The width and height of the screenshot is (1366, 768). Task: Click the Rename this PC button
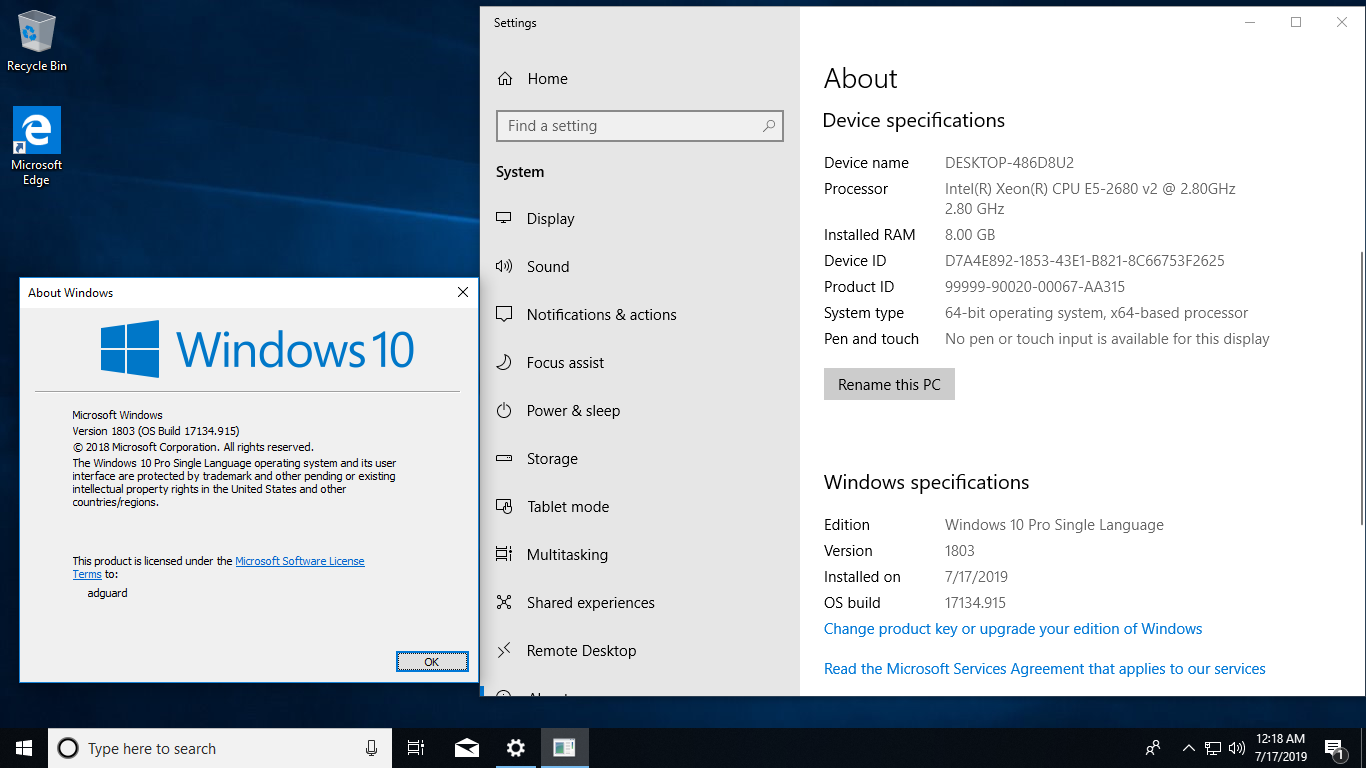coord(889,384)
